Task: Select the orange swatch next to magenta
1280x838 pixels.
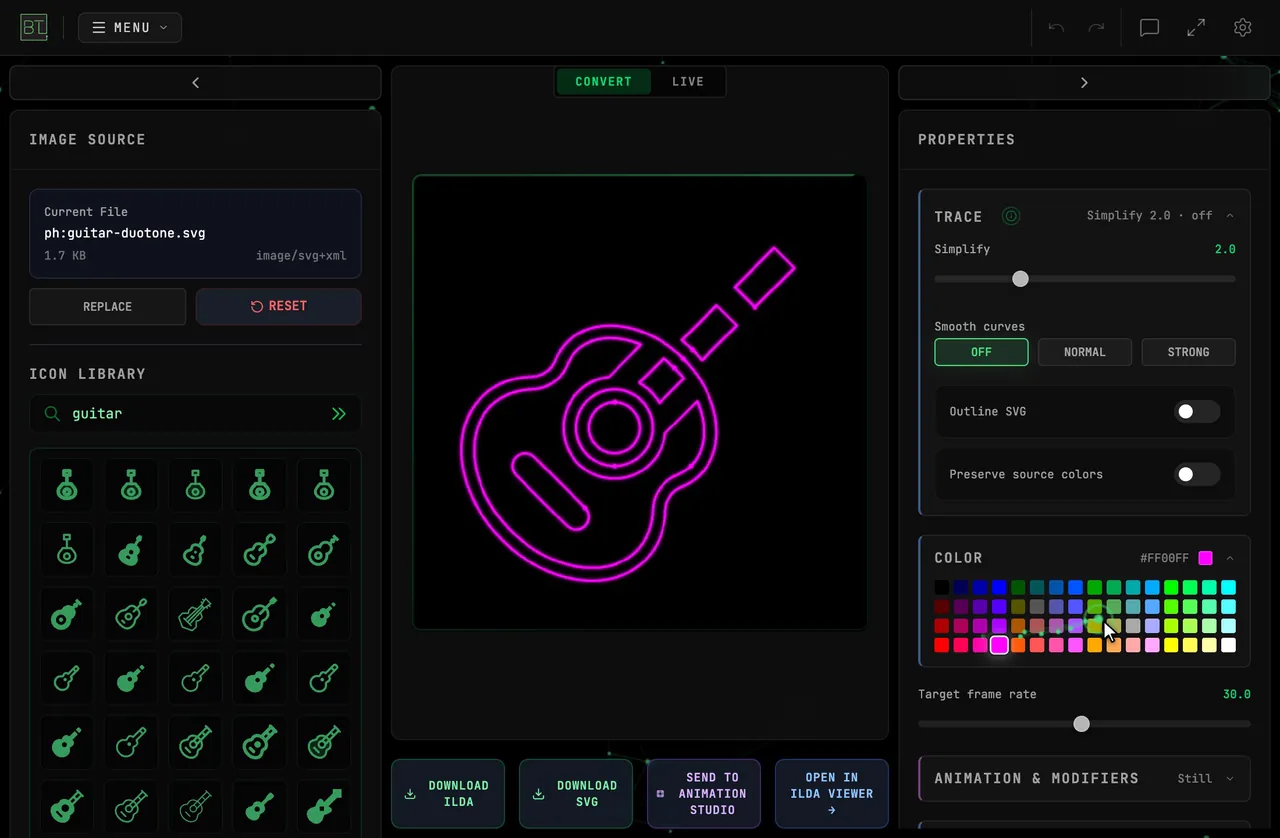Action: (x=1018, y=645)
